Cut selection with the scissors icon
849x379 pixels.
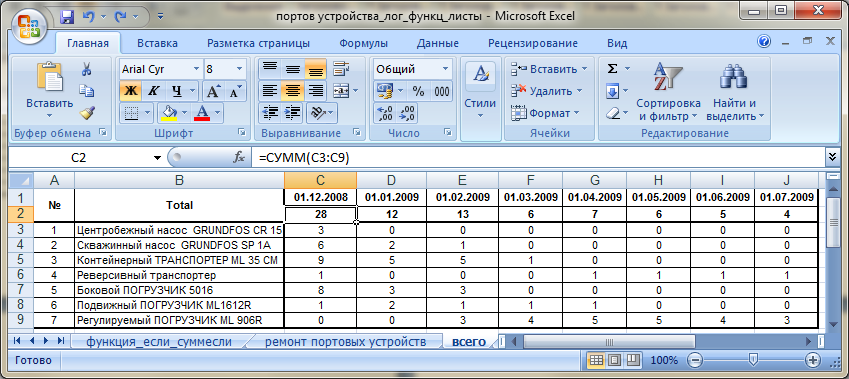click(87, 69)
